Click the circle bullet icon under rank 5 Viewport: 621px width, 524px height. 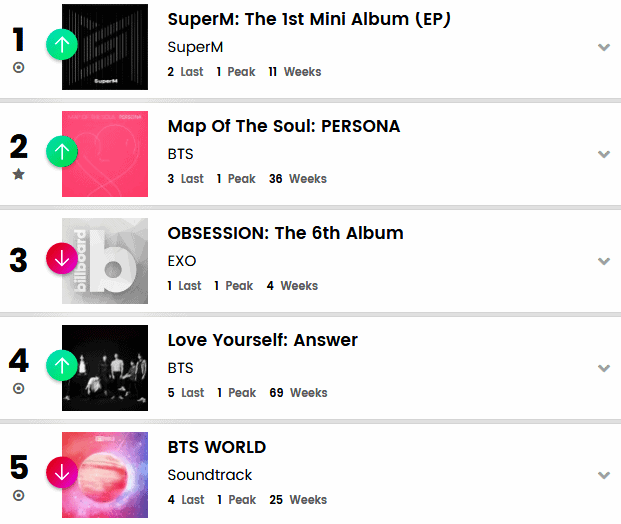tap(19, 495)
